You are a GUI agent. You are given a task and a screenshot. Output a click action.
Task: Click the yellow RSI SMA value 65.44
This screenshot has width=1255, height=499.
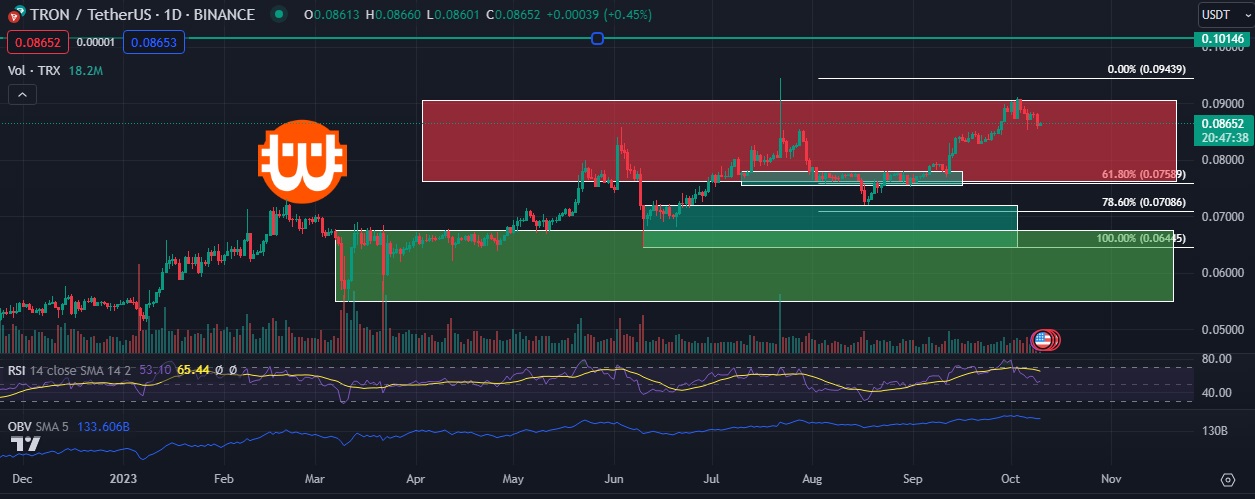coord(192,370)
